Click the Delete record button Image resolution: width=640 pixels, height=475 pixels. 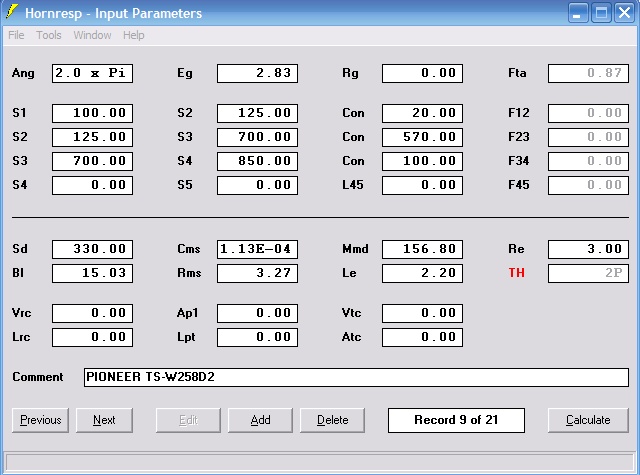pos(333,420)
